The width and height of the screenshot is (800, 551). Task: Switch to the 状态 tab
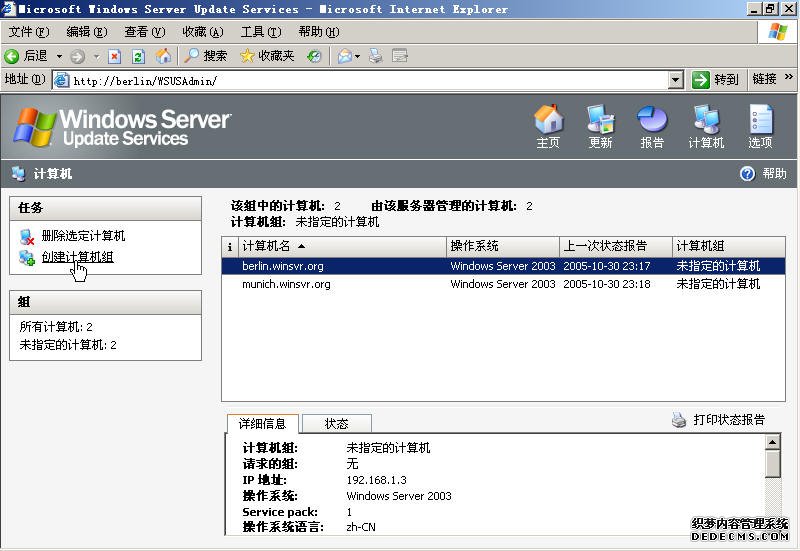(337, 423)
